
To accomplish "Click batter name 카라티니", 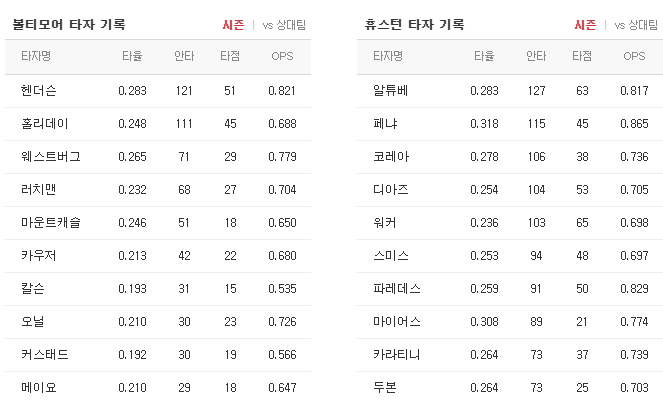I will [397, 355].
